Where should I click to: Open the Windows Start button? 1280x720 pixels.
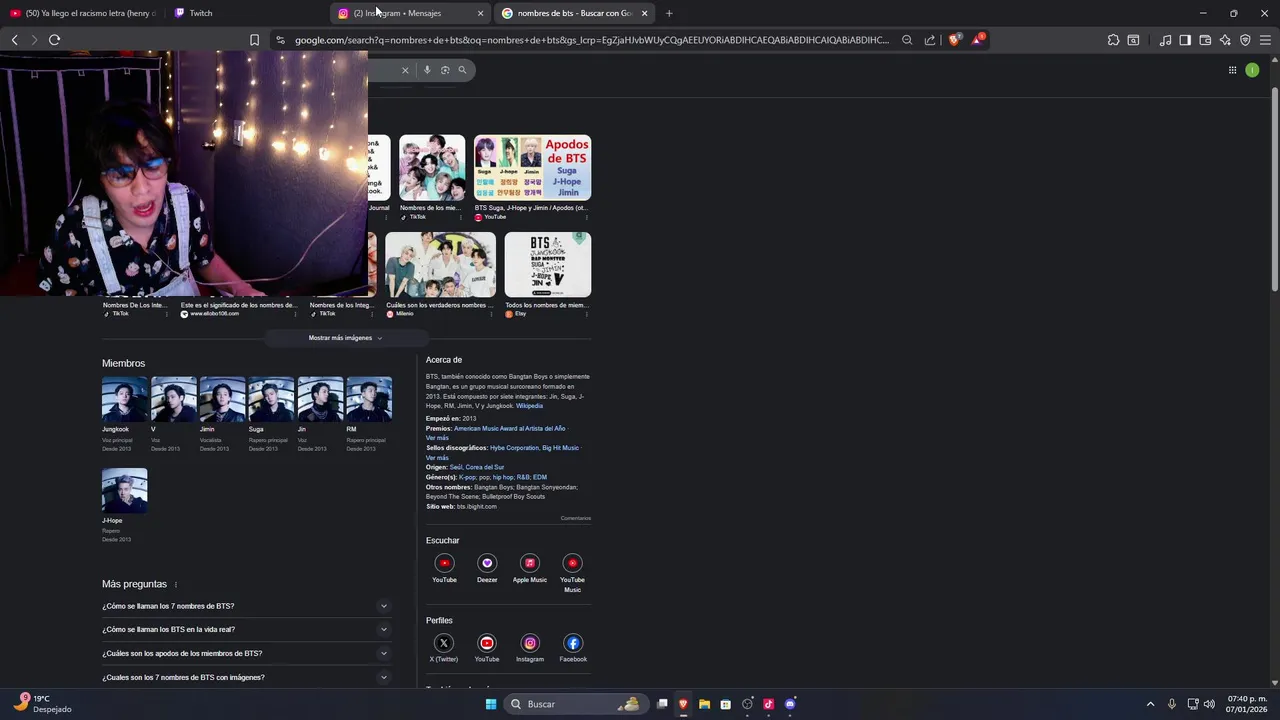pyautogui.click(x=491, y=704)
